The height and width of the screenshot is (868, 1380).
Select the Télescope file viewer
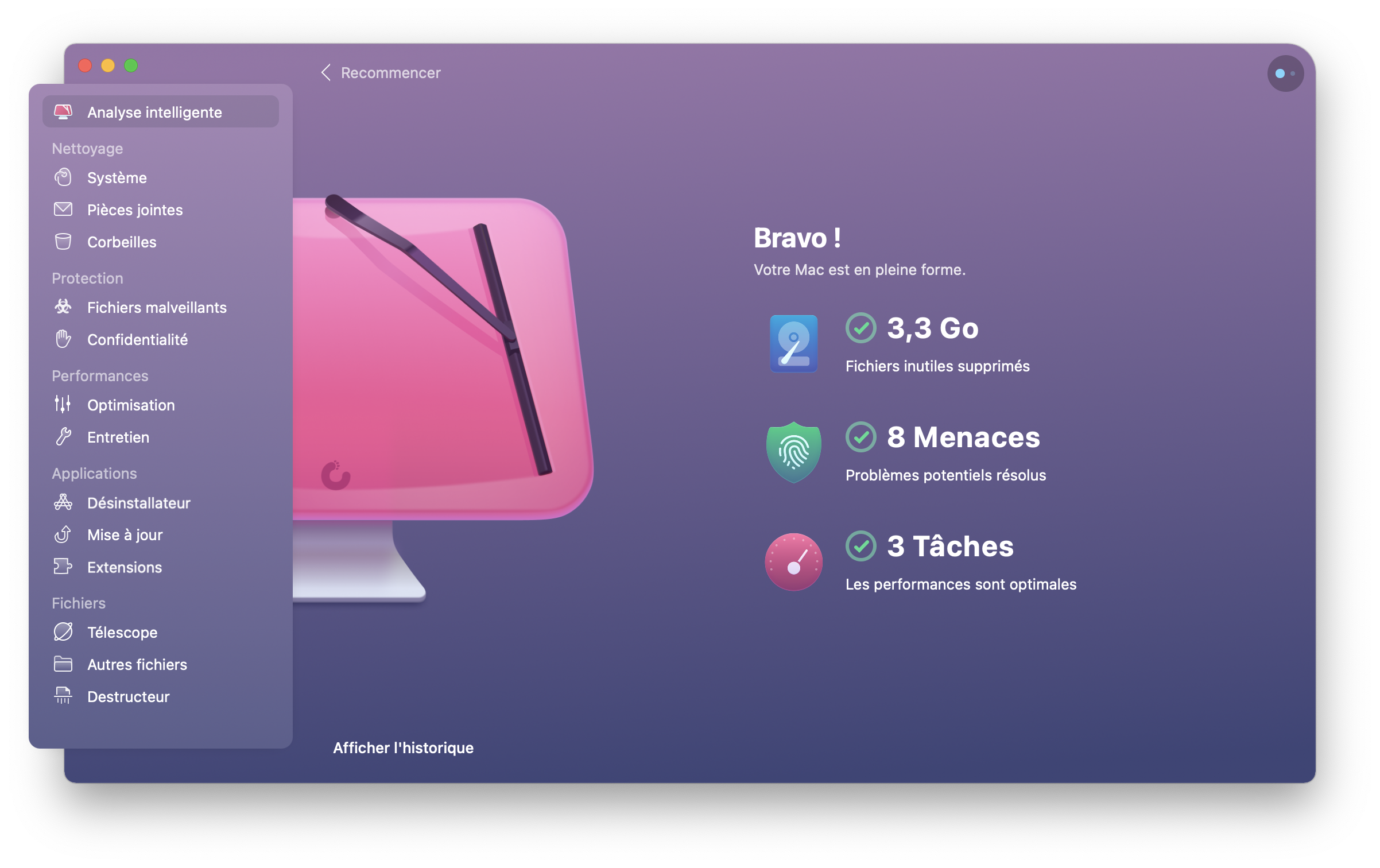point(121,632)
